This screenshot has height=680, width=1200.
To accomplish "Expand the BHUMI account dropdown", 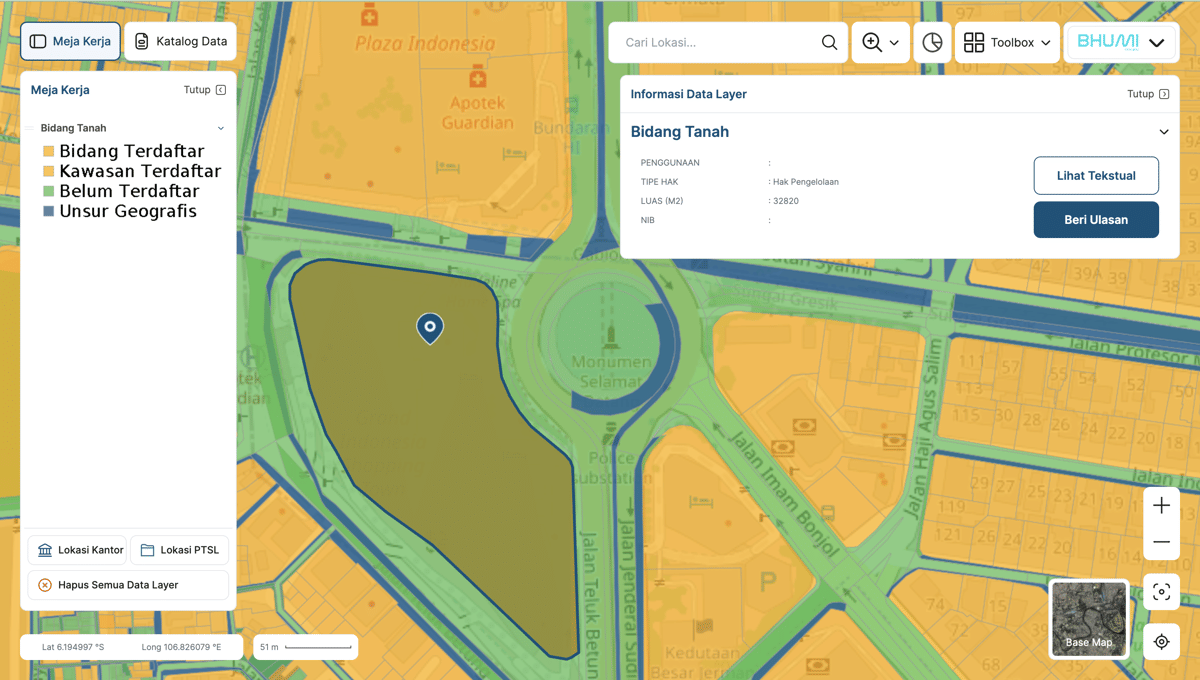I will tap(1120, 42).
